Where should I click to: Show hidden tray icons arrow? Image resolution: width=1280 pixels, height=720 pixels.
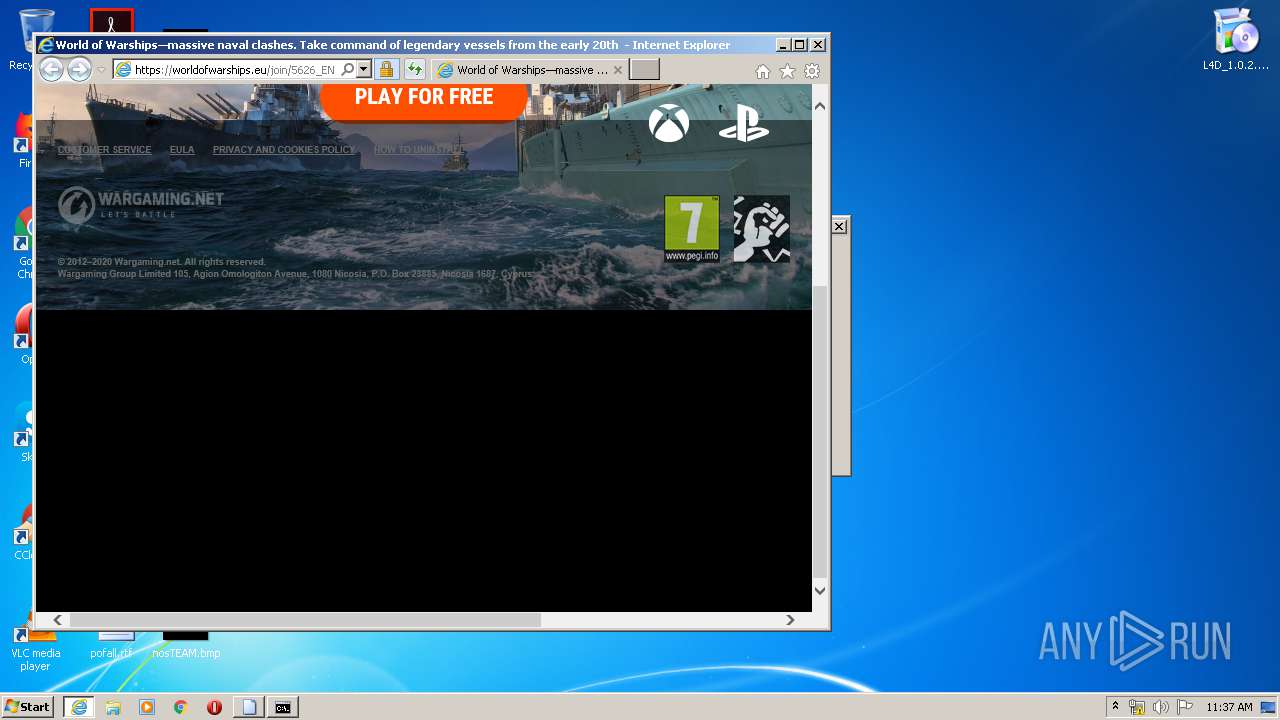[x=1115, y=706]
